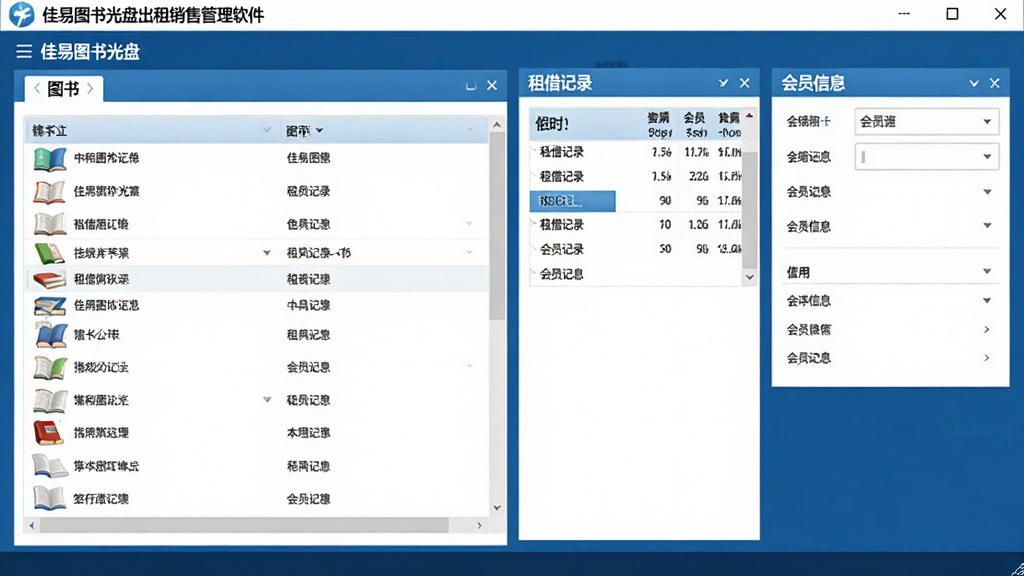Click the book list horizontal scrollbar right arrow
Image resolution: width=1024 pixels, height=576 pixels.
tap(479, 525)
